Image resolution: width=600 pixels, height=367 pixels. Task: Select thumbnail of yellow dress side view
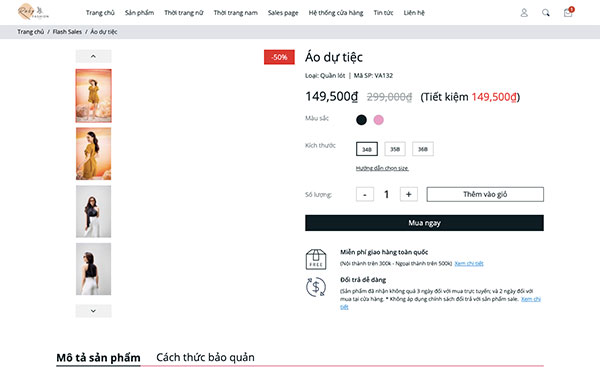click(x=93, y=153)
